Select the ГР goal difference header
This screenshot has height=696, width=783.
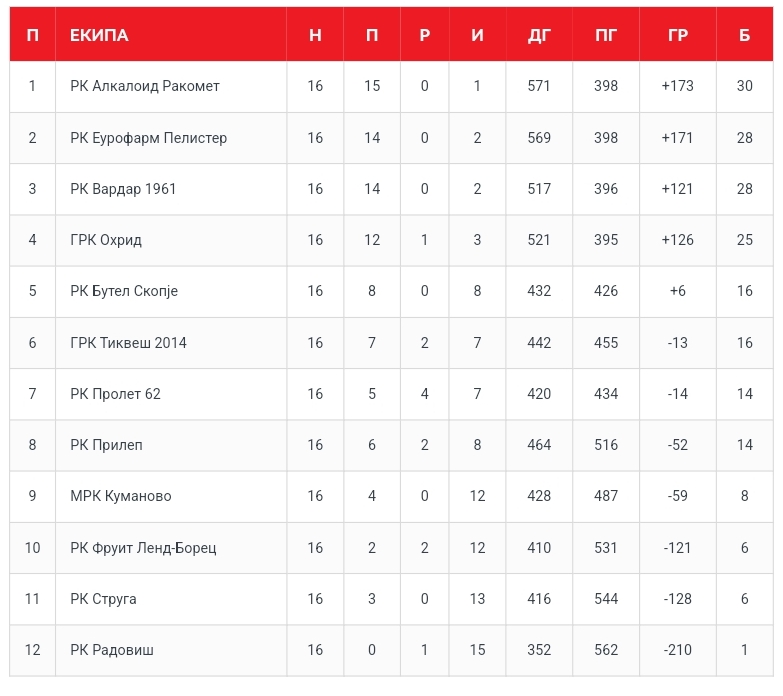coord(677,35)
